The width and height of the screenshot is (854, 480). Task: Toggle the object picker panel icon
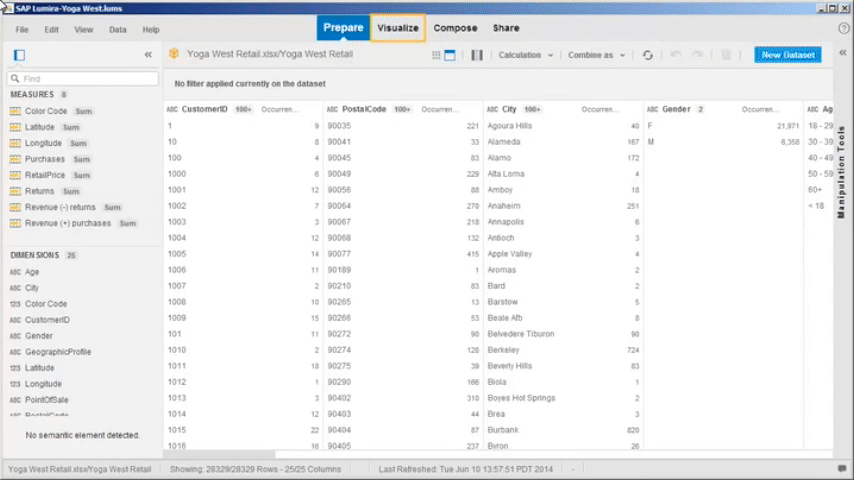tap(20, 55)
